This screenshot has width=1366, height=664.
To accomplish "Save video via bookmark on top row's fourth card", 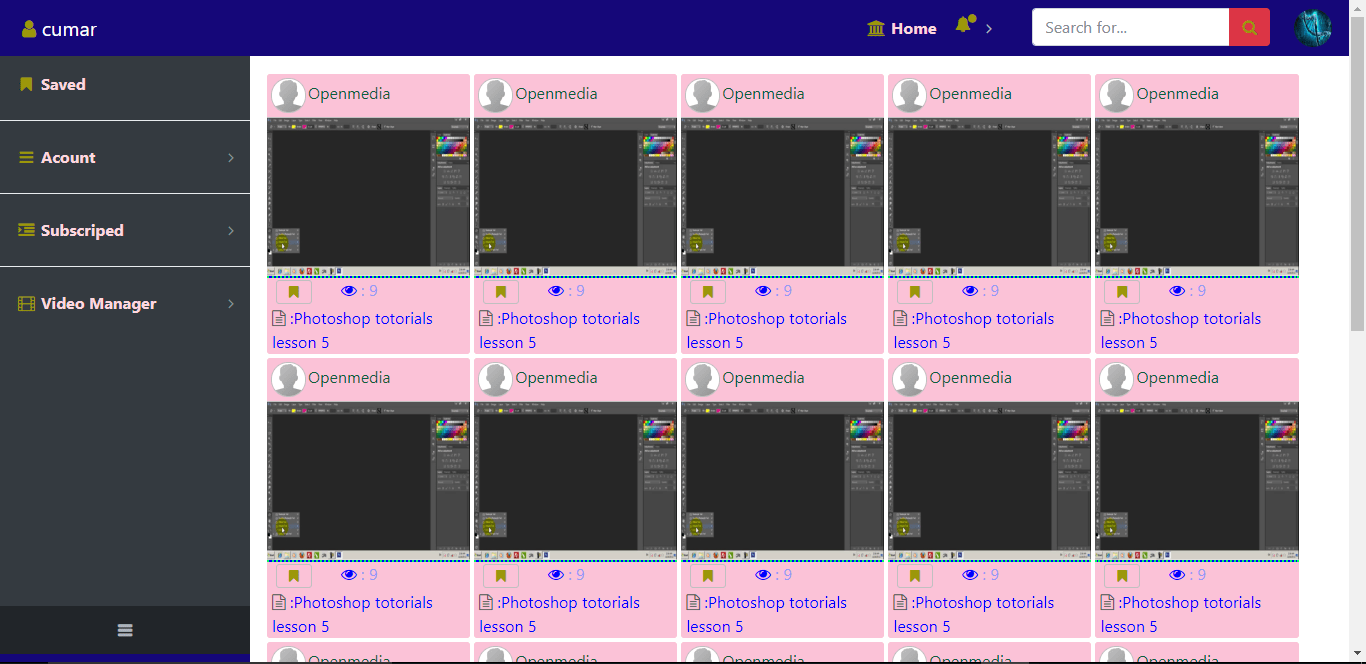I will (915, 292).
